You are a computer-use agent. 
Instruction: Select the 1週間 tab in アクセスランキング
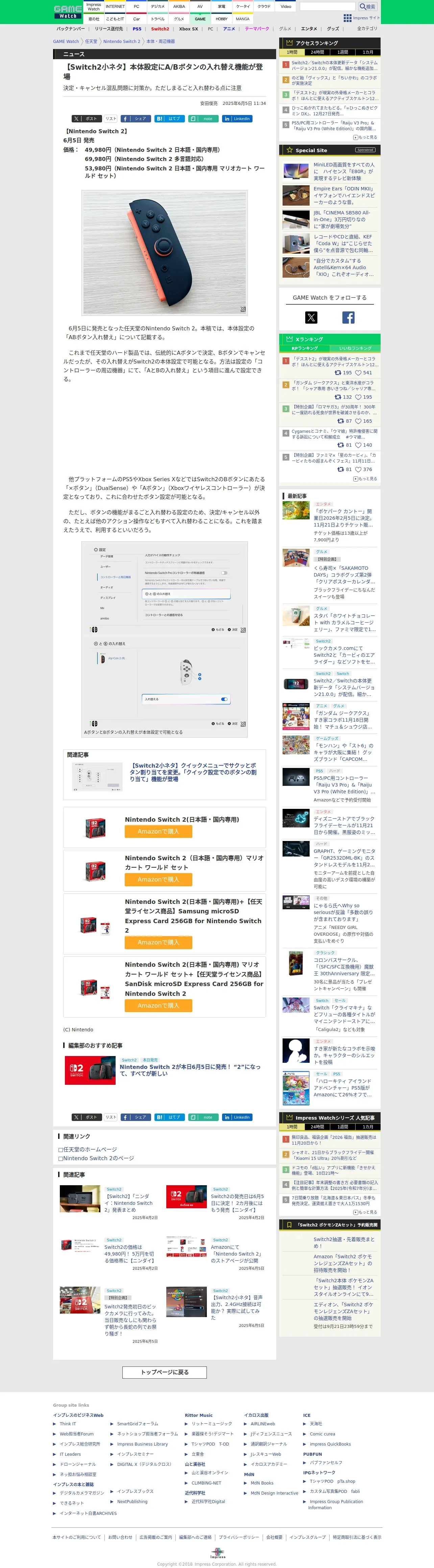343,52
